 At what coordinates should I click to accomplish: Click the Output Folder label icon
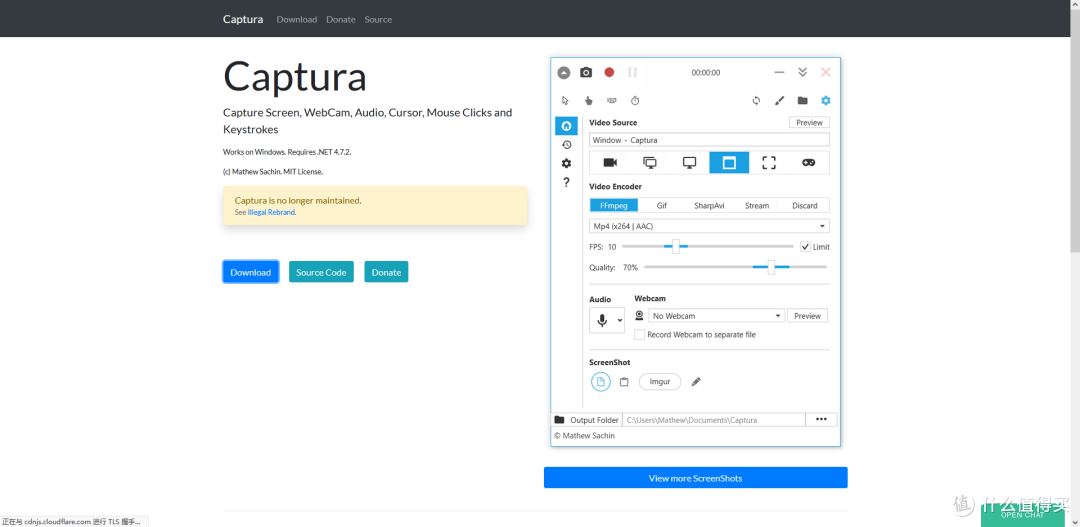coord(559,420)
